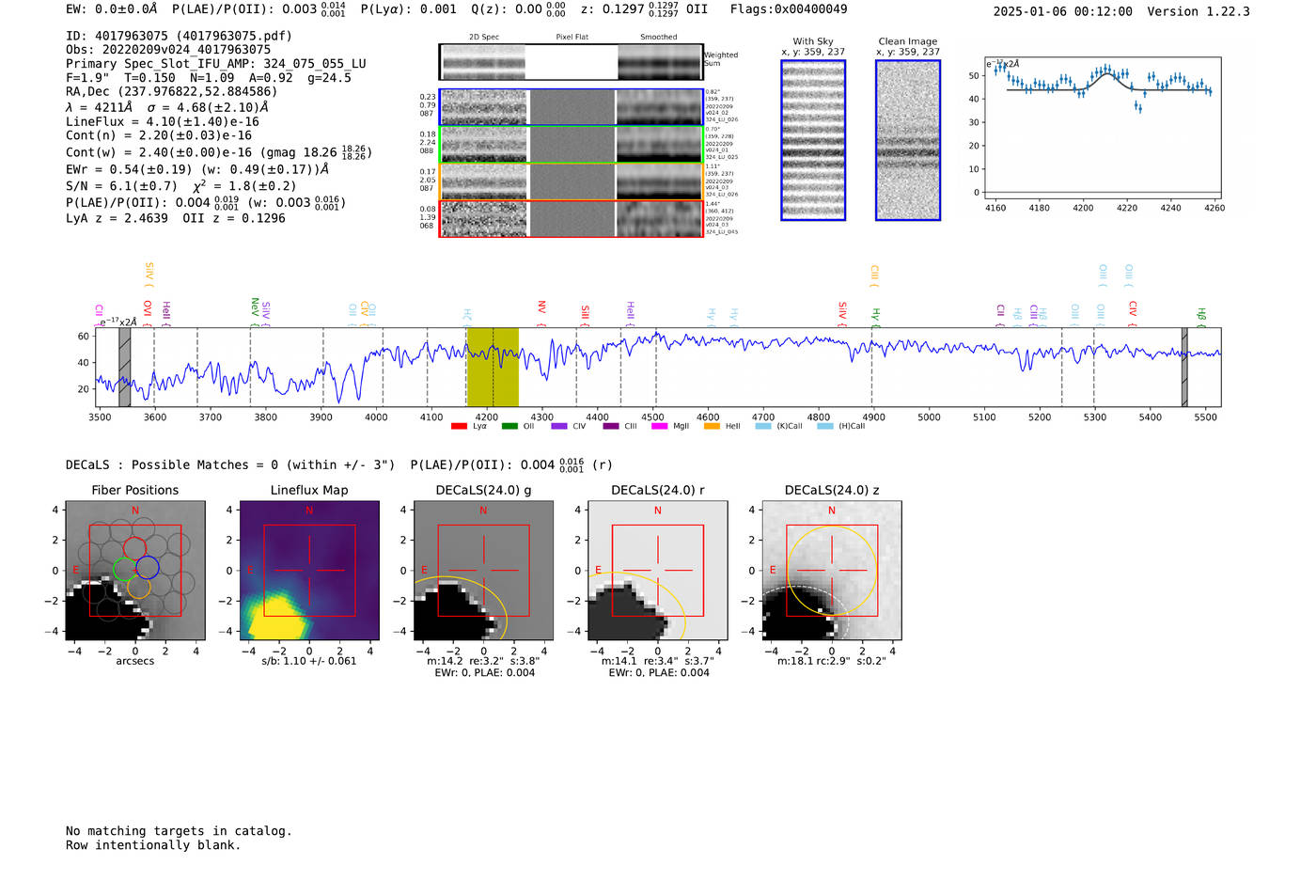Click the magenta MgII legend swatch
This screenshot has height=896, width=1316.
pos(659,427)
